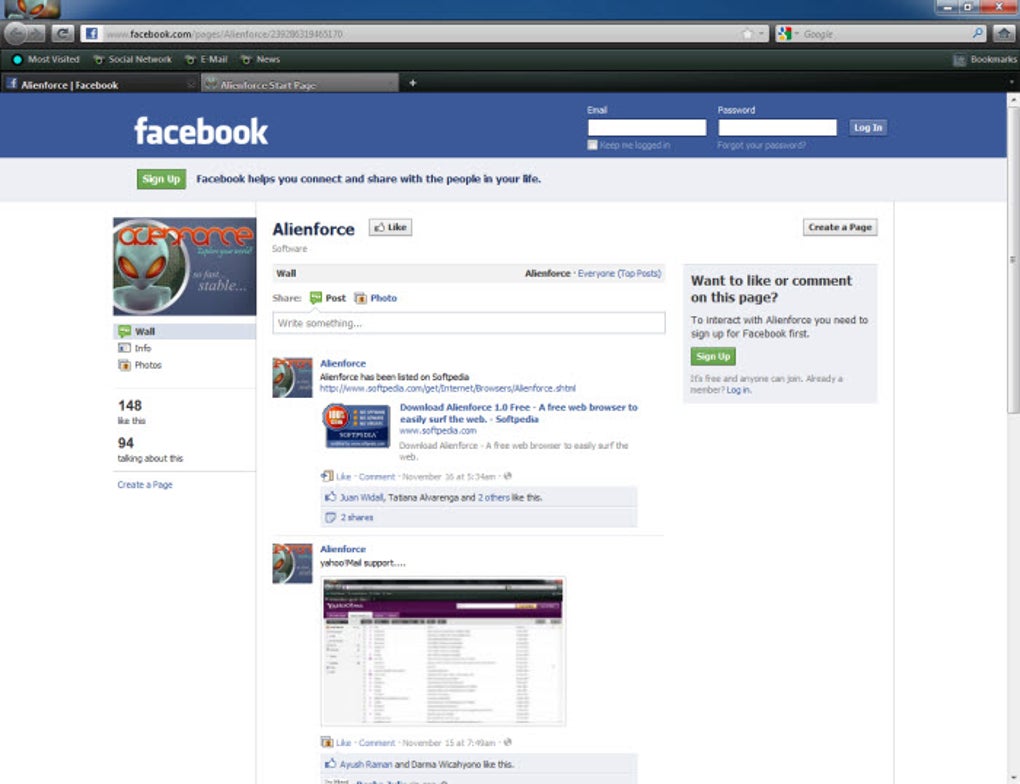Click the browser back arrow button
The height and width of the screenshot is (784, 1020).
[x=18, y=33]
